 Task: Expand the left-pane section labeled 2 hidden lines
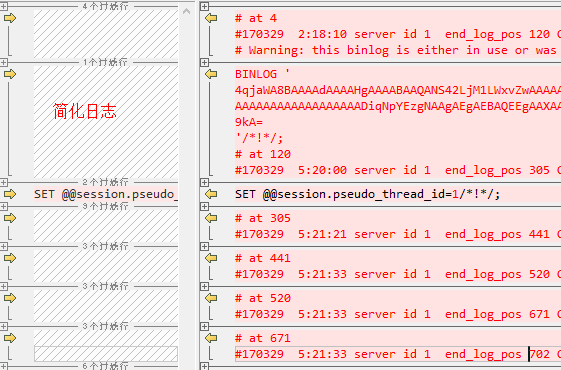coord(4,182)
